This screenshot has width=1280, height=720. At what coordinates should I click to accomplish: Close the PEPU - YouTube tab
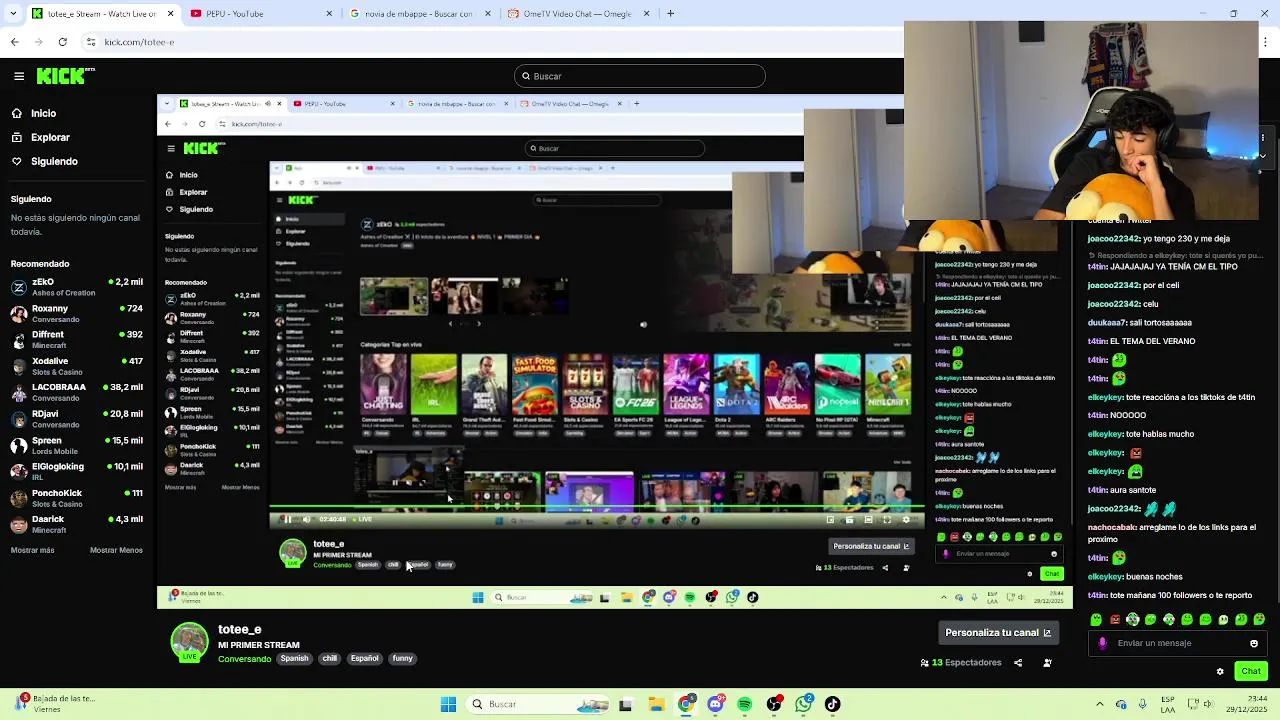tap(329, 14)
